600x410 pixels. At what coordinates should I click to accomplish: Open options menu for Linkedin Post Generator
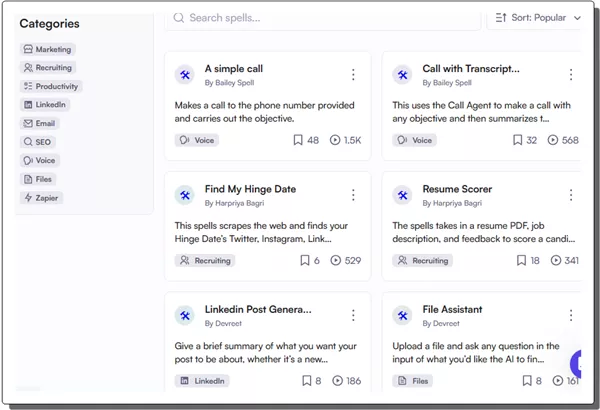353,315
